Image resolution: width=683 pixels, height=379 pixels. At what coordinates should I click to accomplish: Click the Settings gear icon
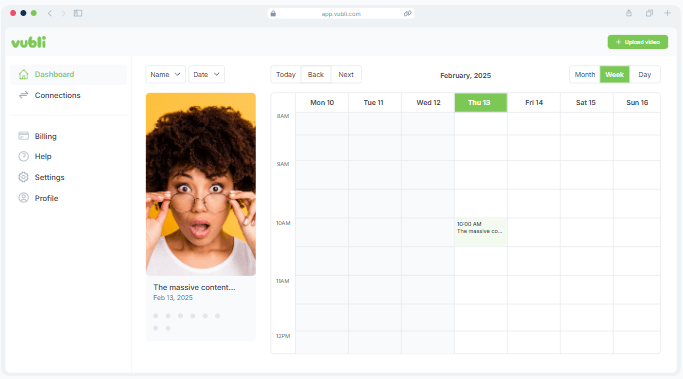[x=24, y=177]
